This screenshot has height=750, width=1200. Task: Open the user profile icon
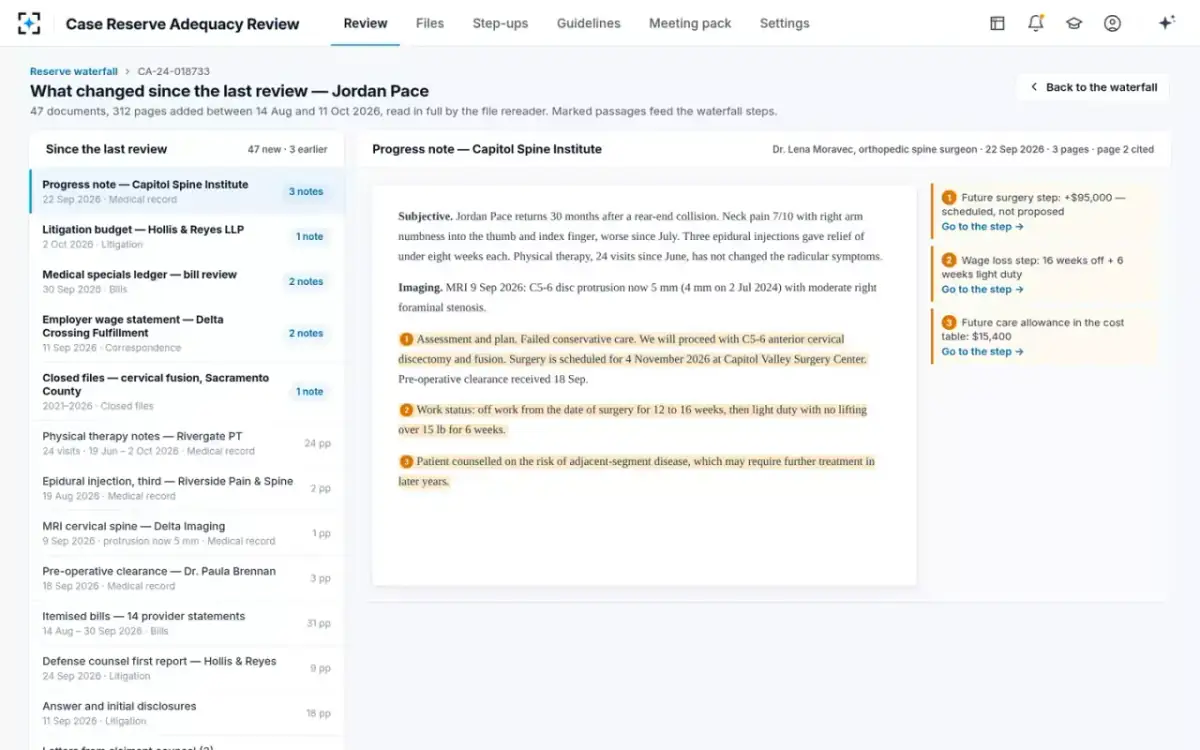pyautogui.click(x=1112, y=23)
